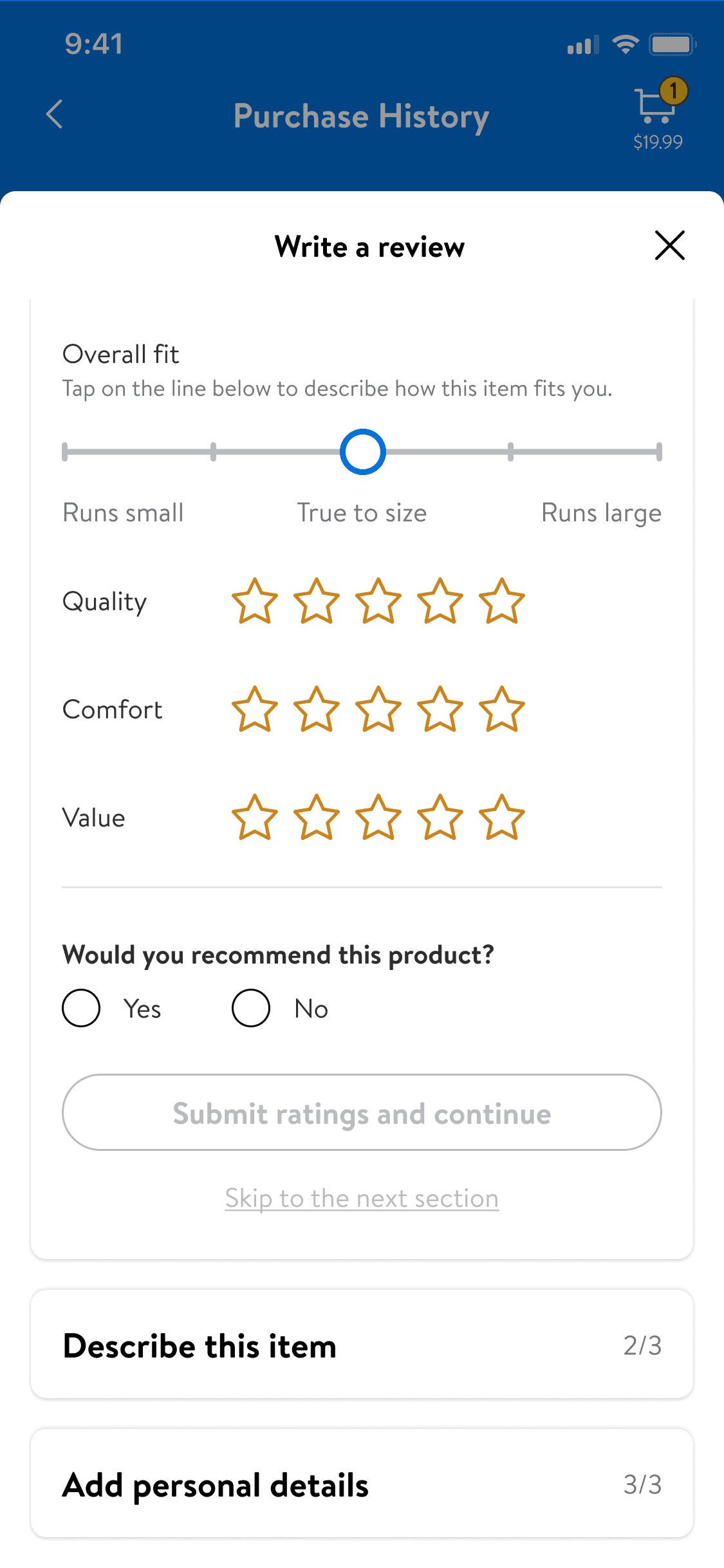Set fit slider to Runs small end
Image resolution: width=724 pixels, height=1568 pixels.
click(x=65, y=452)
